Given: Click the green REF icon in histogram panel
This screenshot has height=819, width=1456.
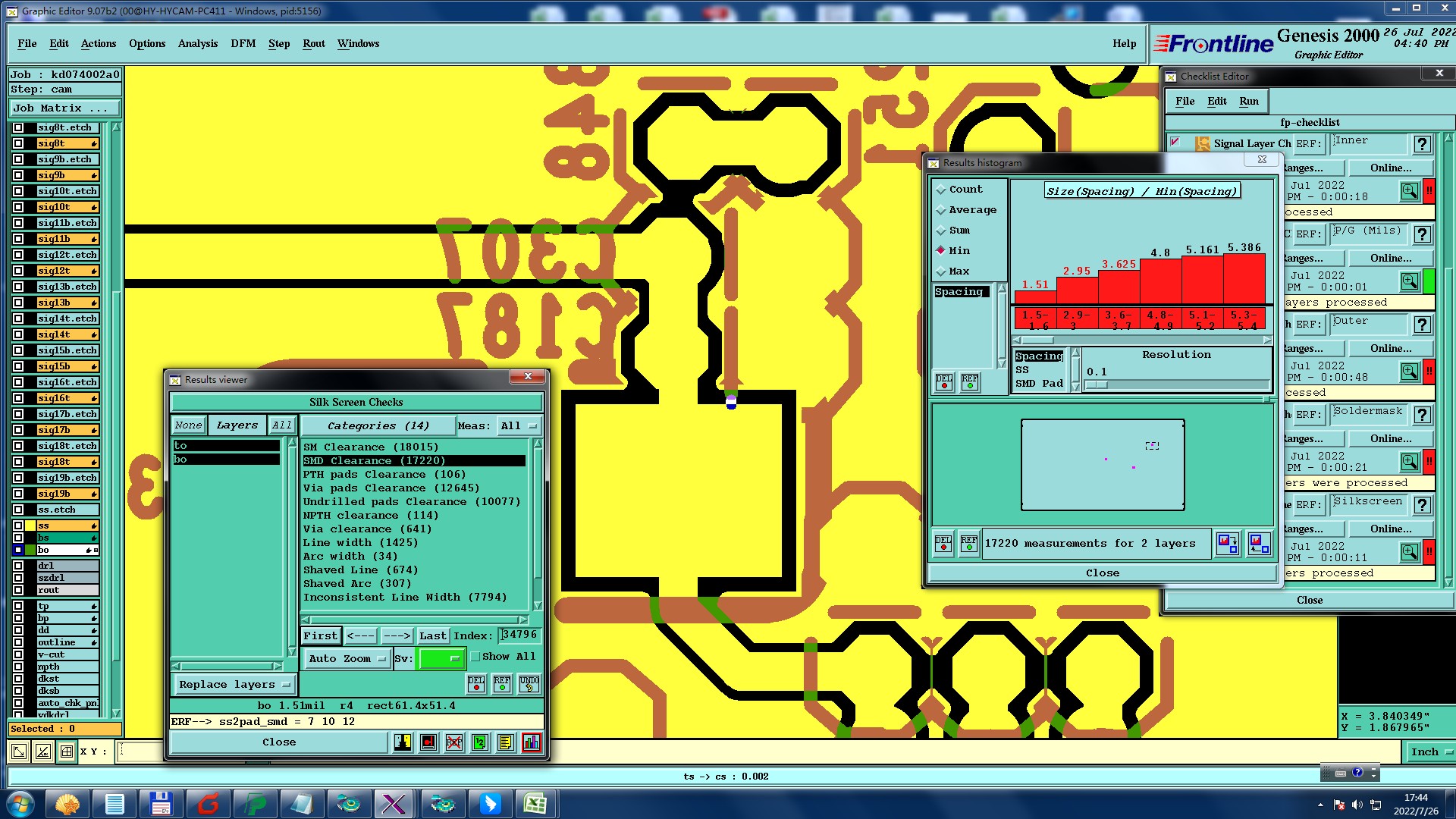Looking at the screenshot, I should pyautogui.click(x=969, y=382).
